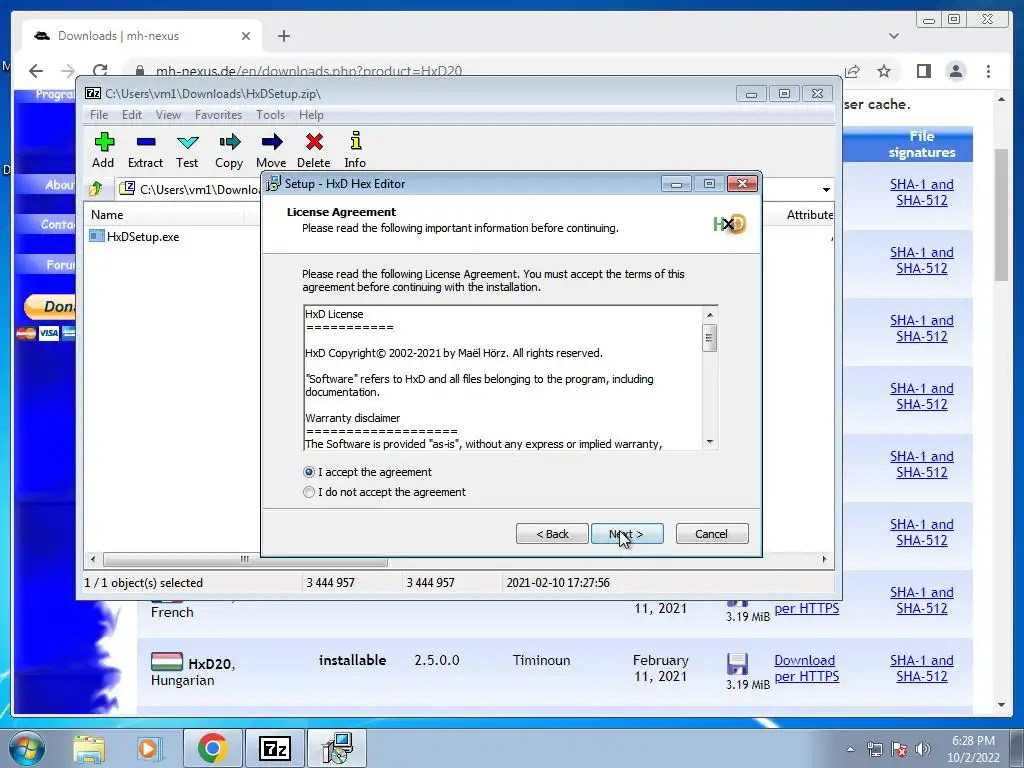Open a new Chrome tab
Viewport: 1024px width, 768px height.
pyautogui.click(x=283, y=36)
